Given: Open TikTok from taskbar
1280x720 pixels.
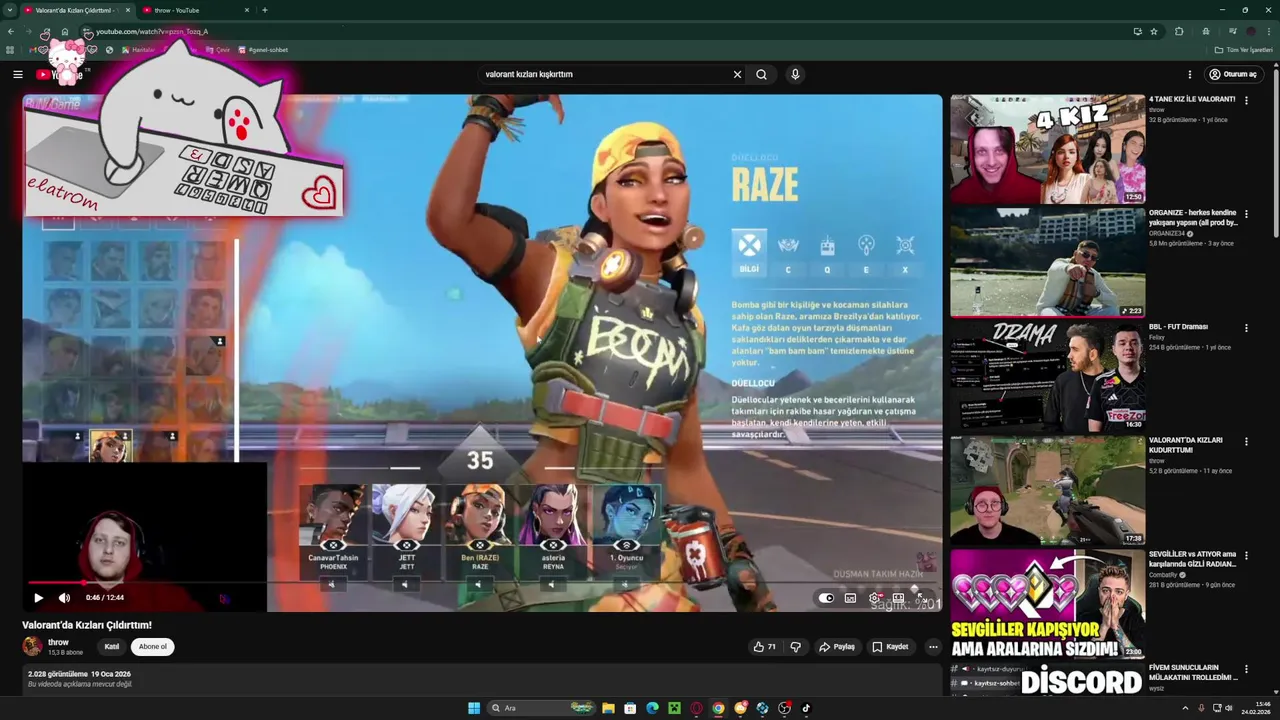Looking at the screenshot, I should 806,708.
